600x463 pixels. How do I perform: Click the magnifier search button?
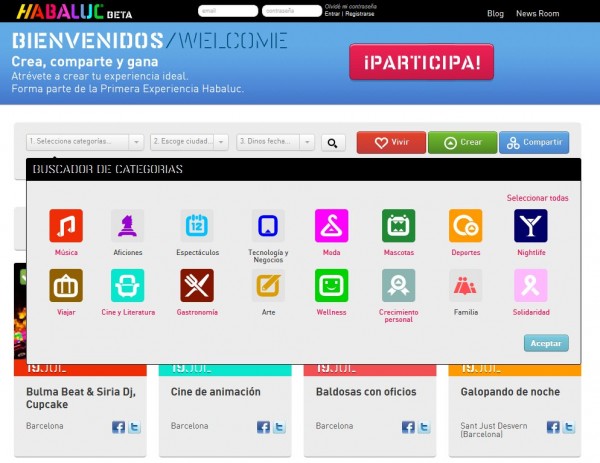click(333, 143)
